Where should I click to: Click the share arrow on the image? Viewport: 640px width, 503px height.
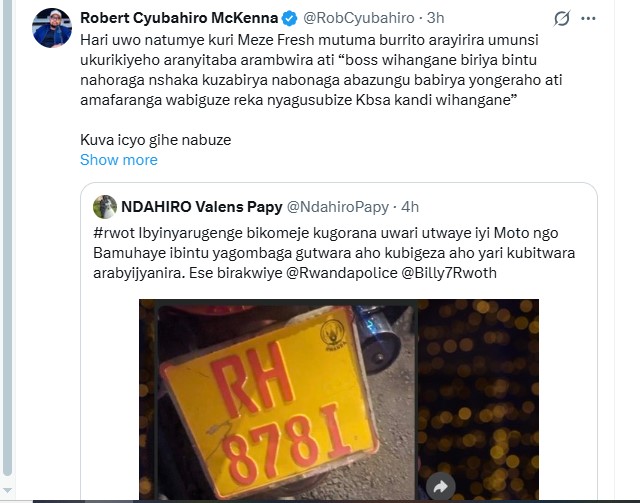pos(440,486)
